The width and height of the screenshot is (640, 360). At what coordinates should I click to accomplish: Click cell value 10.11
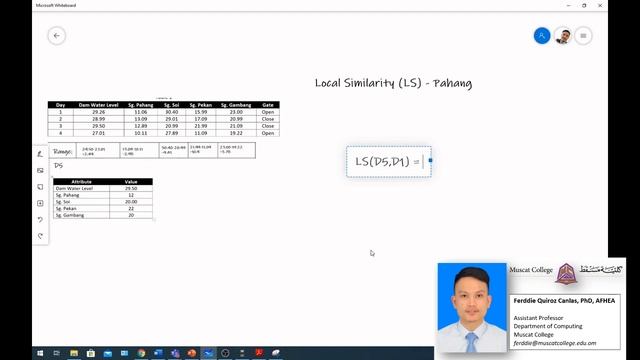pyautogui.click(x=141, y=133)
